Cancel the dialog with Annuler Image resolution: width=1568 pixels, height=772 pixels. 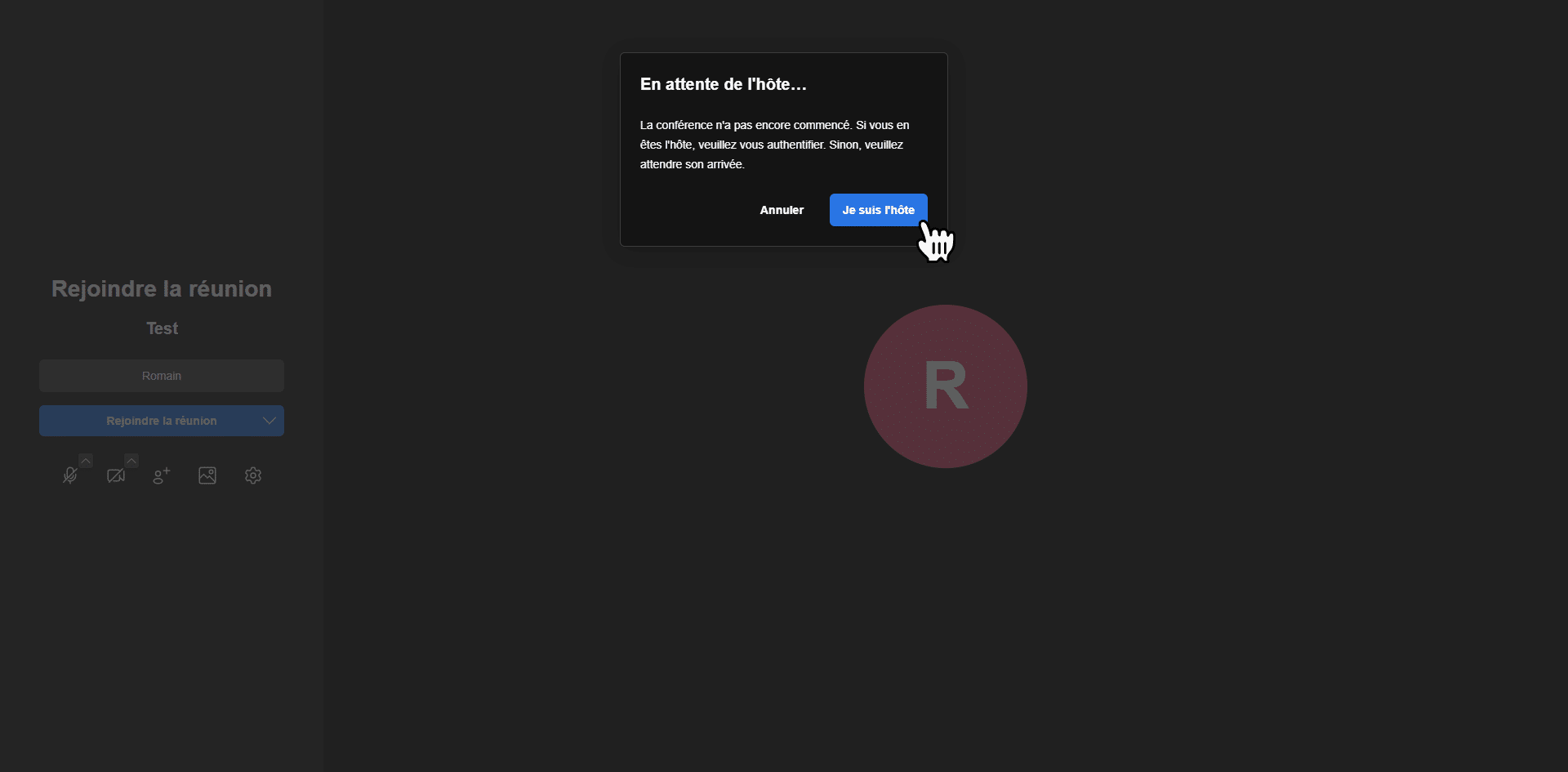coord(782,210)
